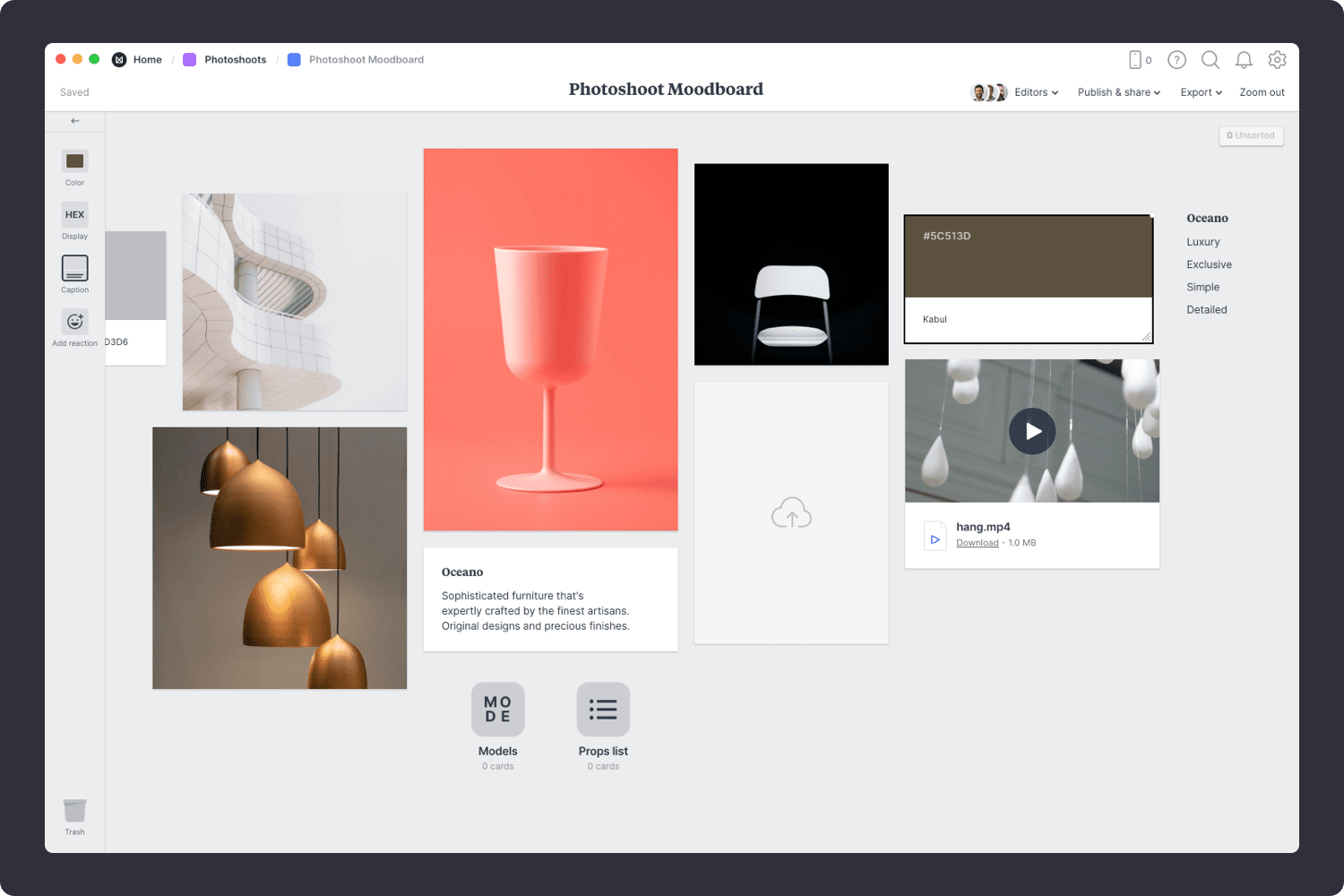Select the #5C513D Kabul color swatch
This screenshot has height=896, width=1344.
[1028, 258]
